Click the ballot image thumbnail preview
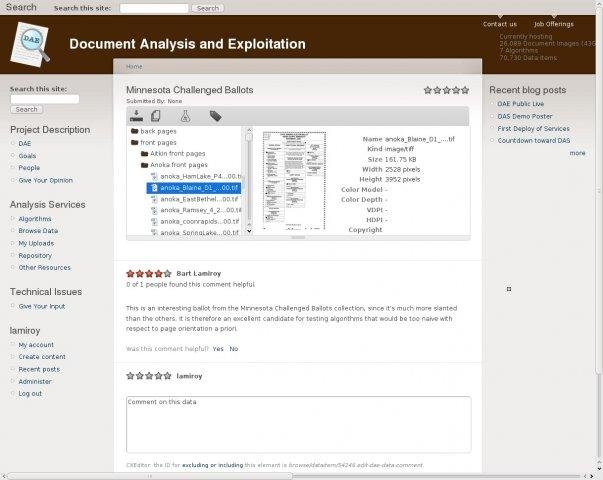The height and width of the screenshot is (480, 603). (295, 180)
